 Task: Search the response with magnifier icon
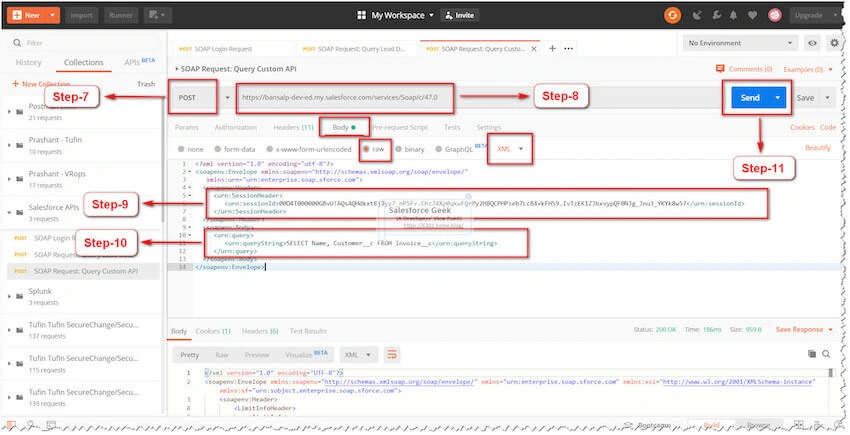coord(826,354)
